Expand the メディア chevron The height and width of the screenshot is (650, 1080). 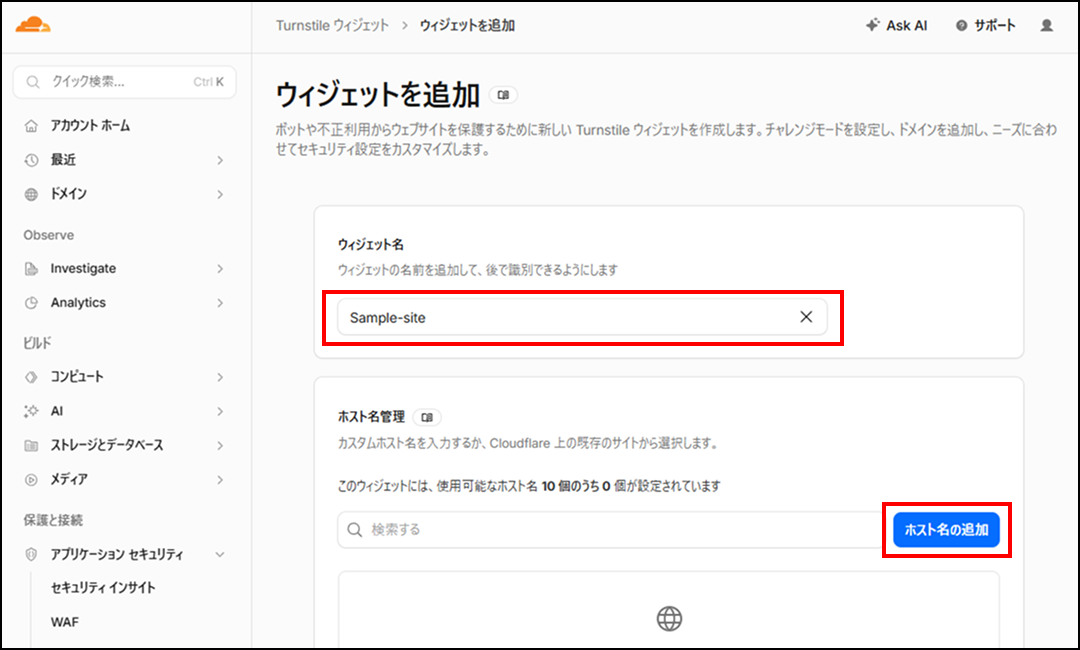220,480
